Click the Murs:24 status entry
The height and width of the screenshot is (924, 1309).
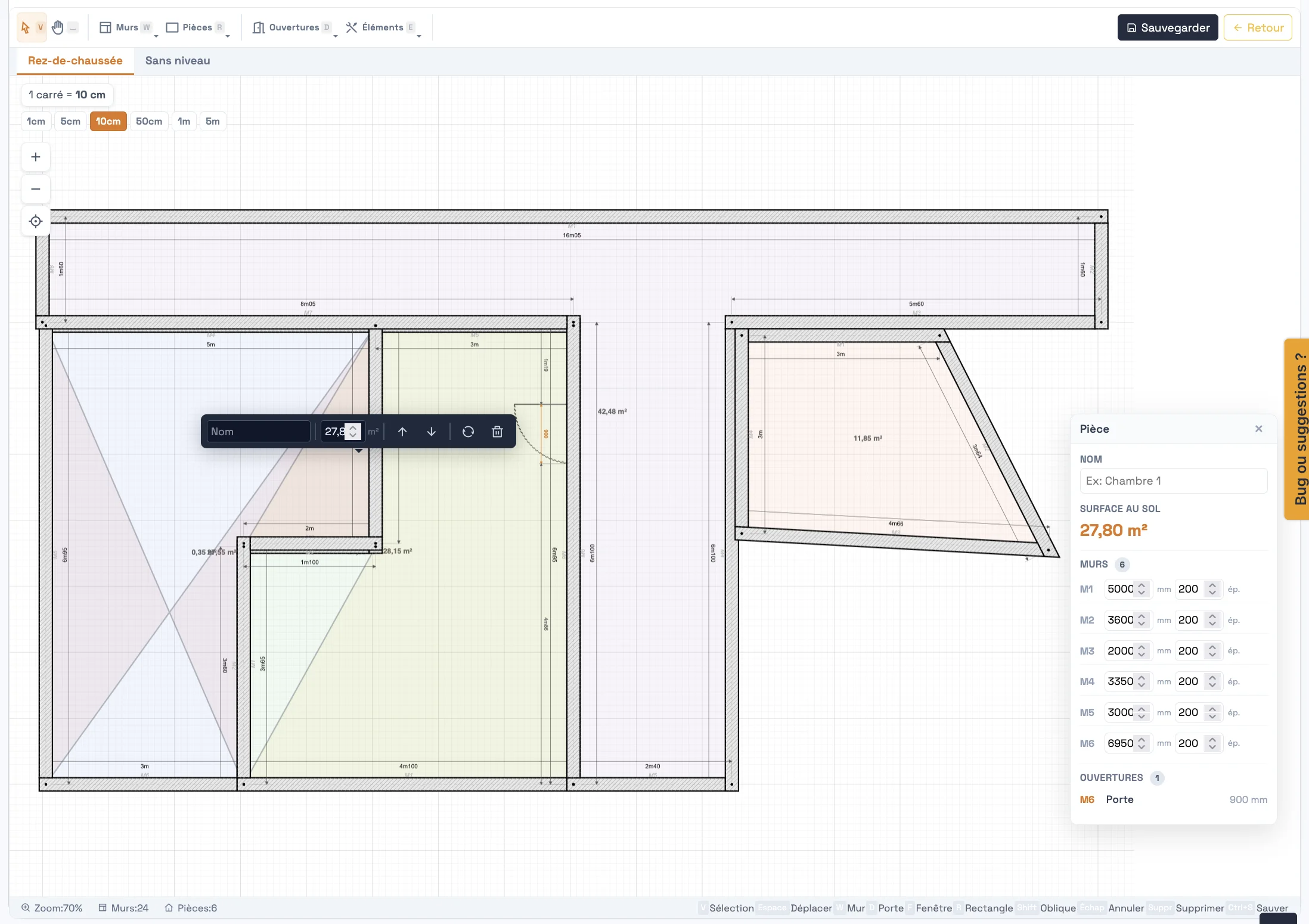123,908
